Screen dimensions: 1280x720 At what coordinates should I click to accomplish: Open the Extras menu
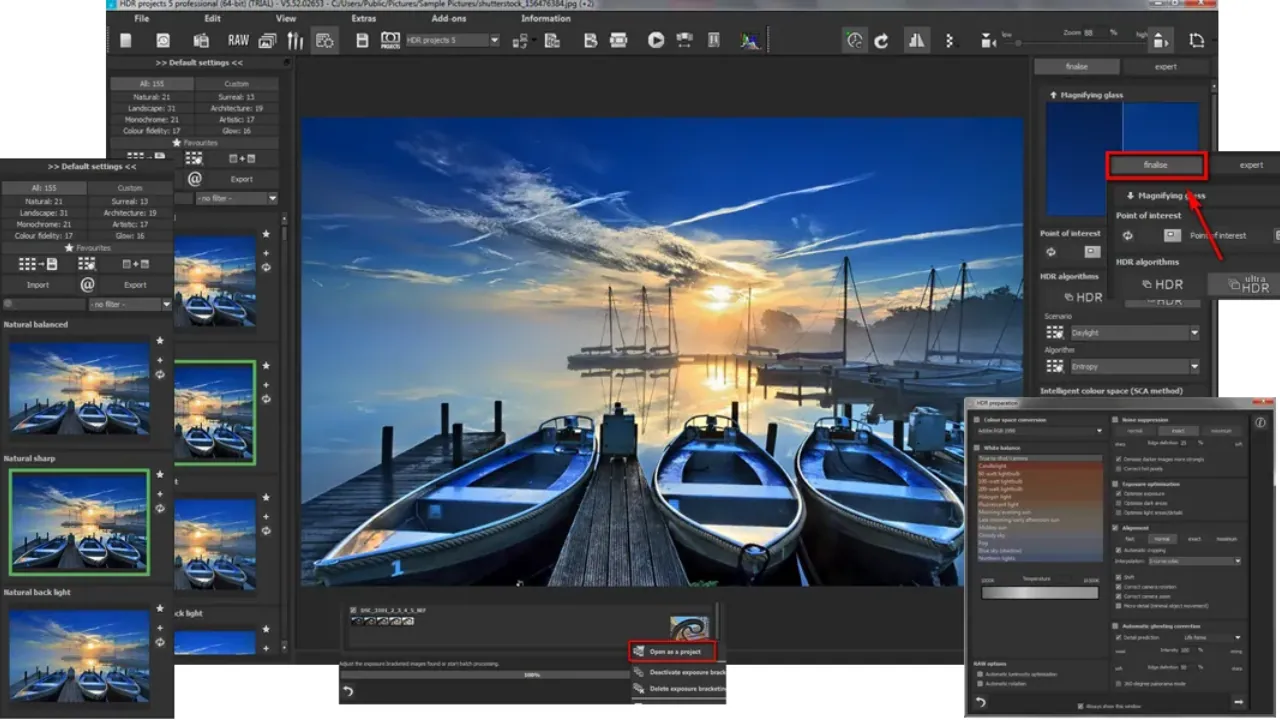pos(364,18)
